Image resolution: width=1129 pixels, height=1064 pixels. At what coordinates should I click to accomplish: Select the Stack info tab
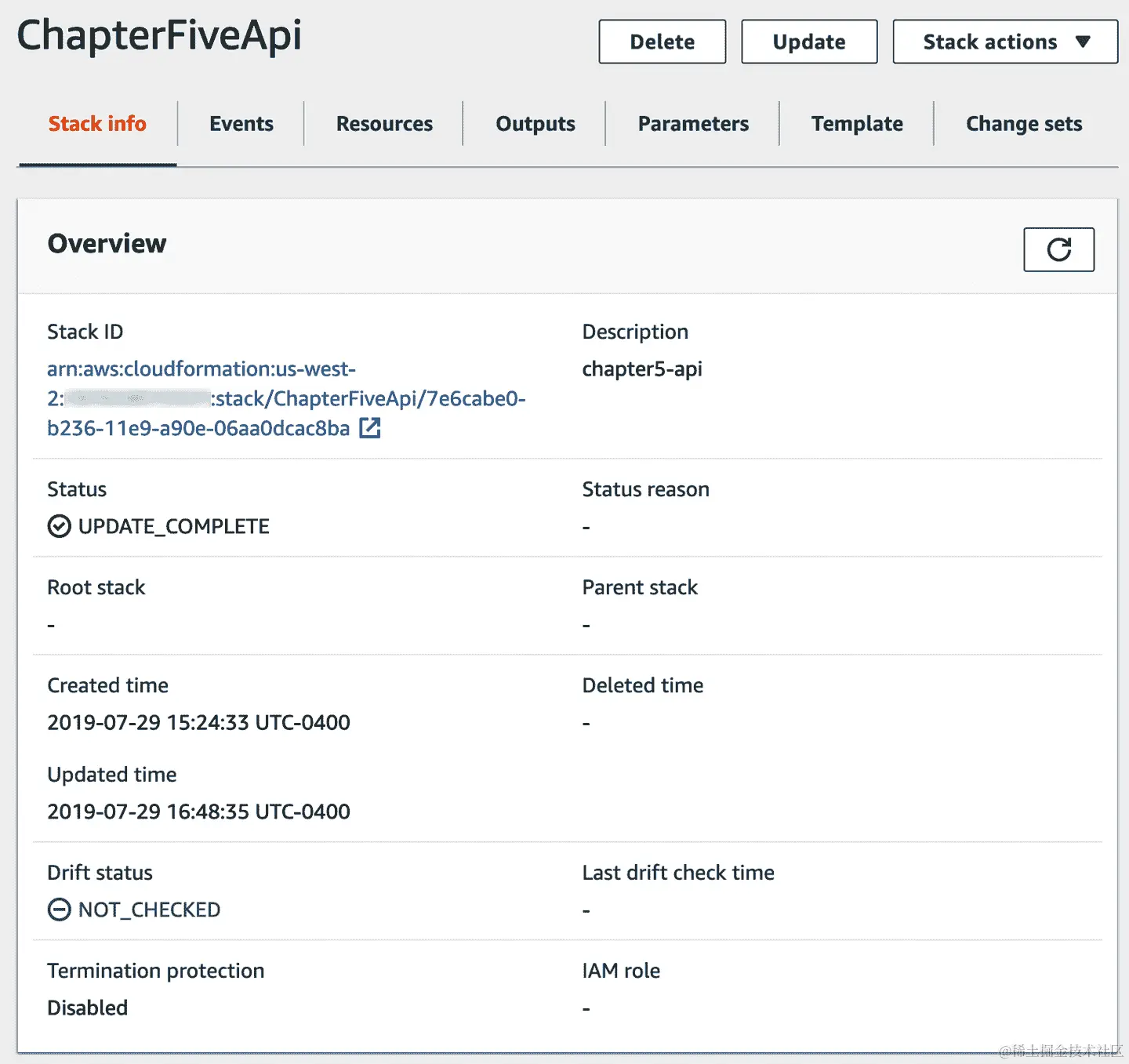(97, 124)
